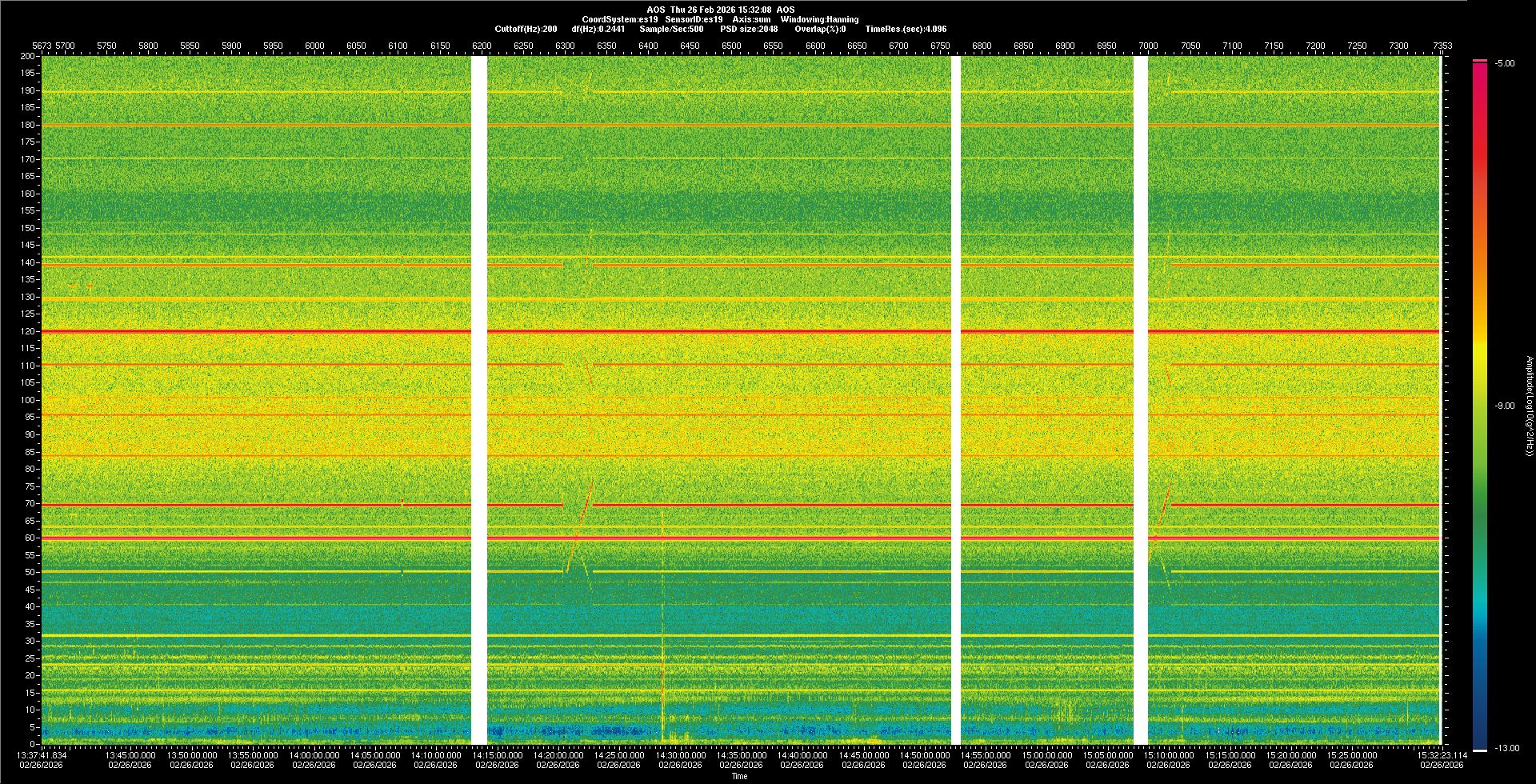The height and width of the screenshot is (784, 1536).
Task: Click the 15:32:23.114 end timestamp
Action: tap(1442, 754)
